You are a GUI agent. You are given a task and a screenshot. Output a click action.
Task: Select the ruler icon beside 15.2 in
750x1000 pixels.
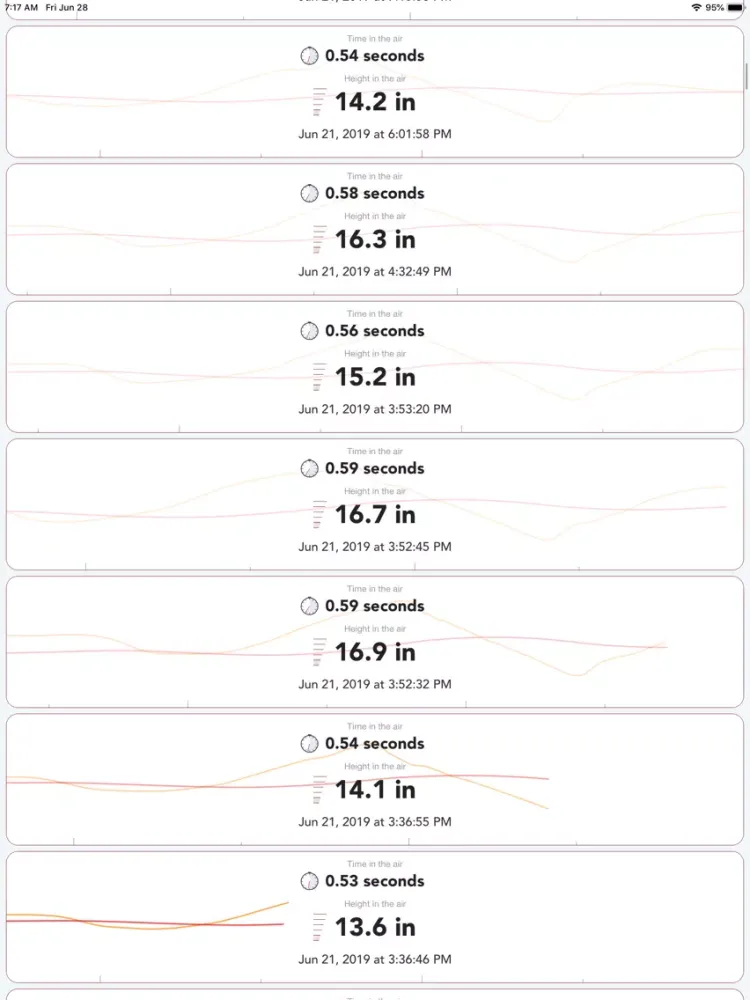[319, 377]
